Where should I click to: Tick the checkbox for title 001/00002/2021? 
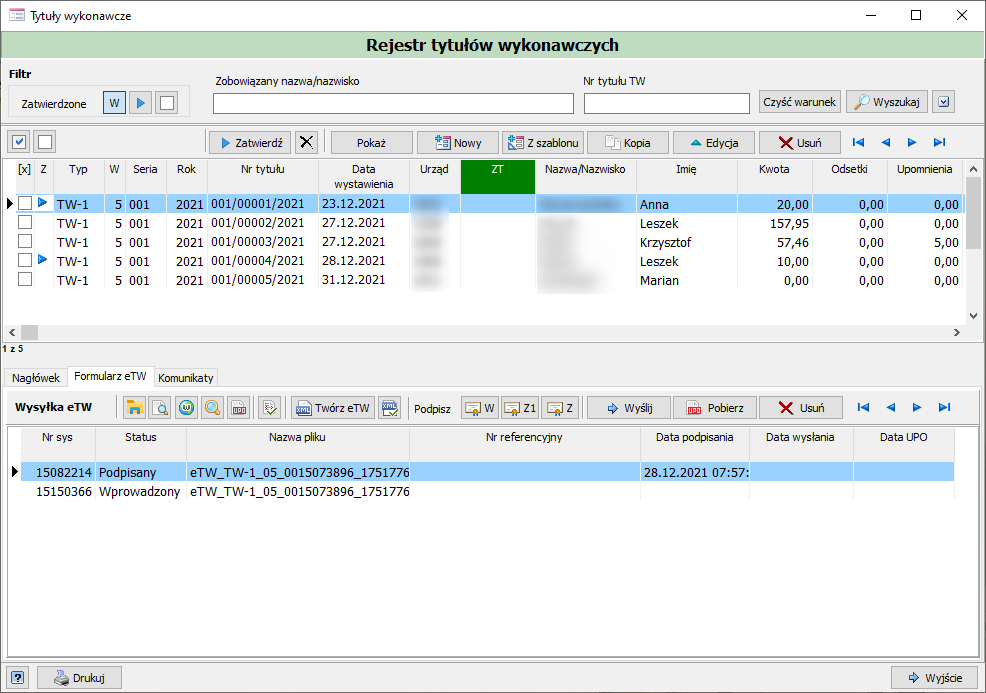coord(25,223)
